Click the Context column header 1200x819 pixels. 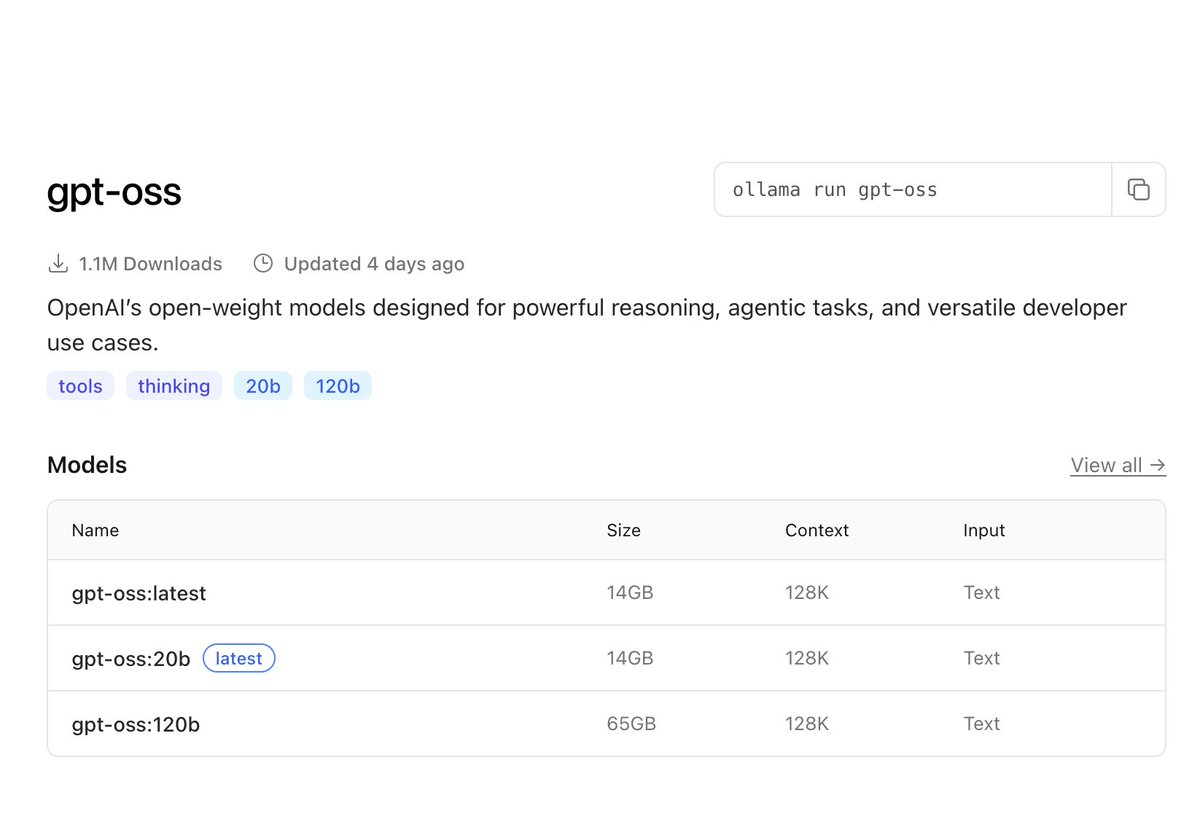pos(817,531)
